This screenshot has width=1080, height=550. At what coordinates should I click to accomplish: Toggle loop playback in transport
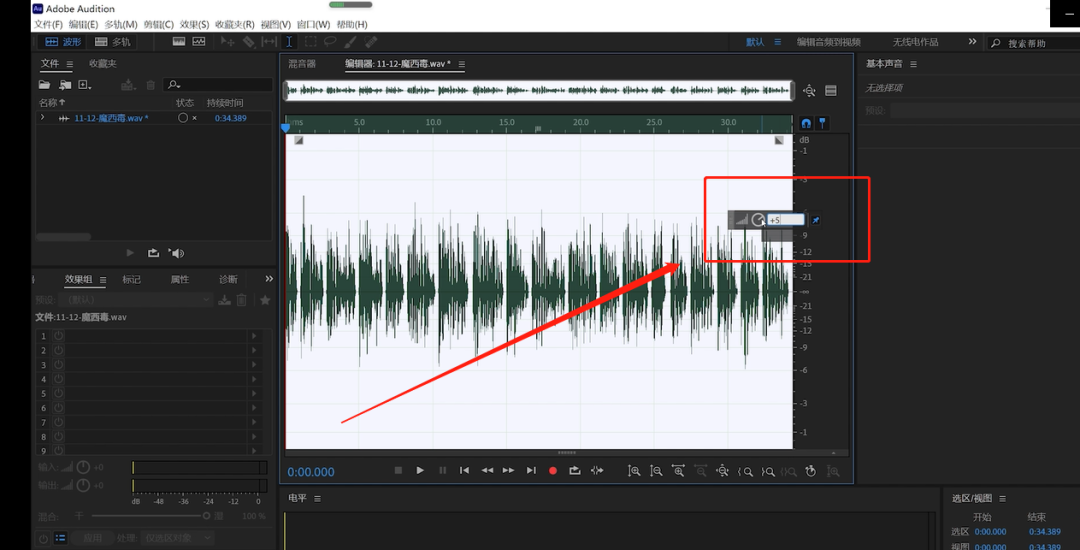click(574, 471)
